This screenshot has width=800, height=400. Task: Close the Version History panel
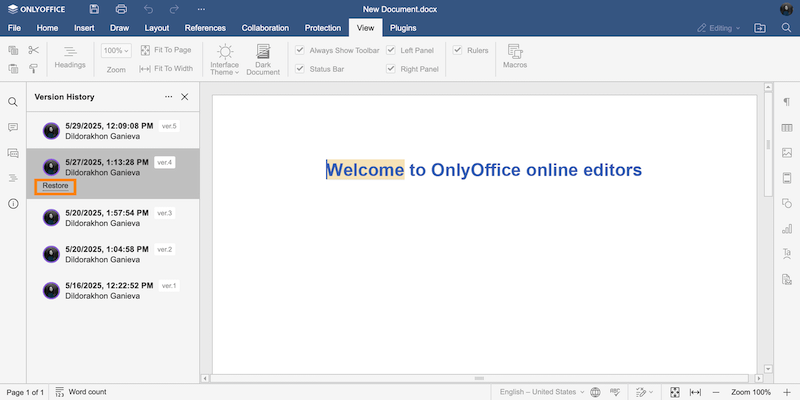tap(185, 97)
